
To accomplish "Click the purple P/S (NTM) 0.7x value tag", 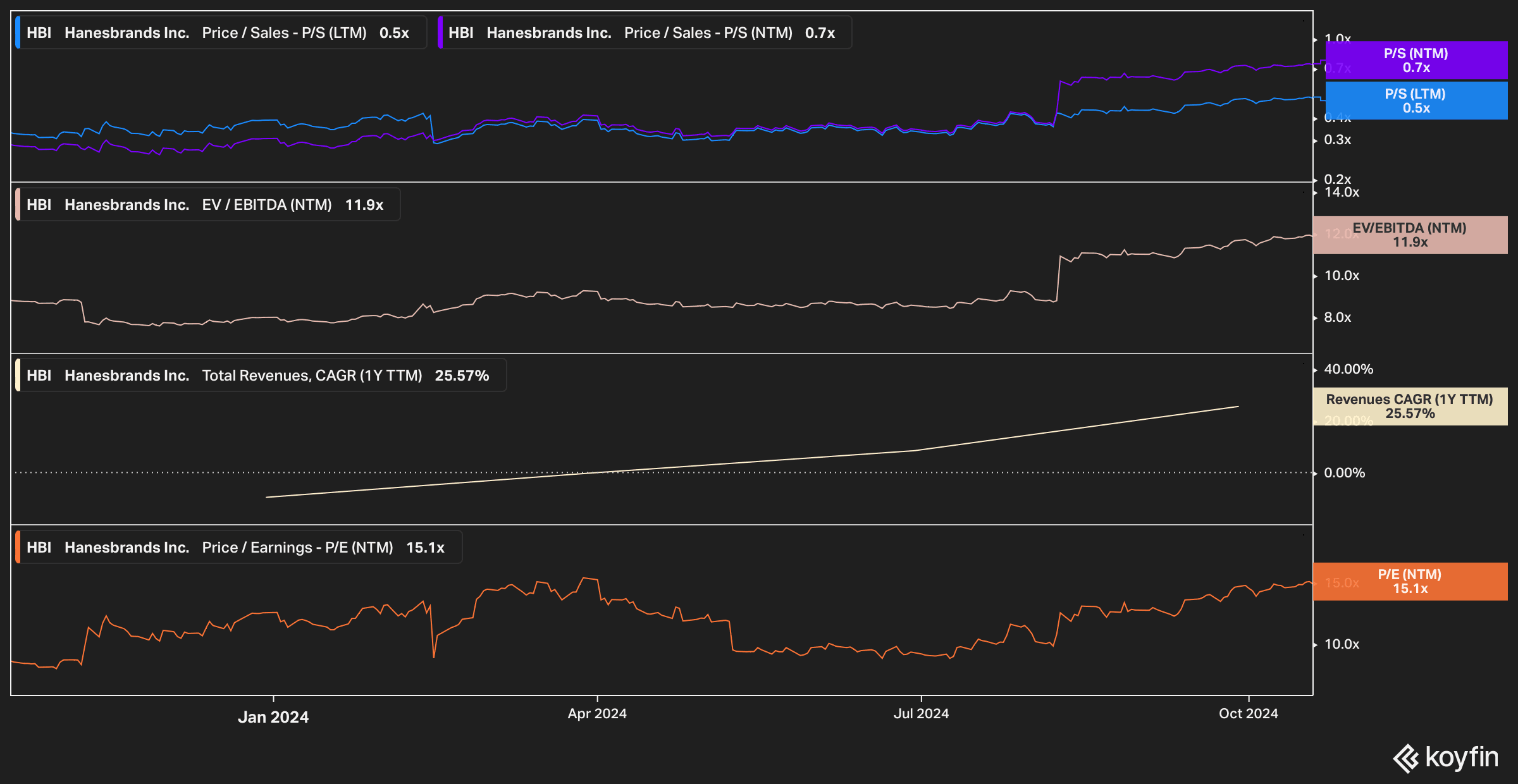I will pyautogui.click(x=1416, y=61).
